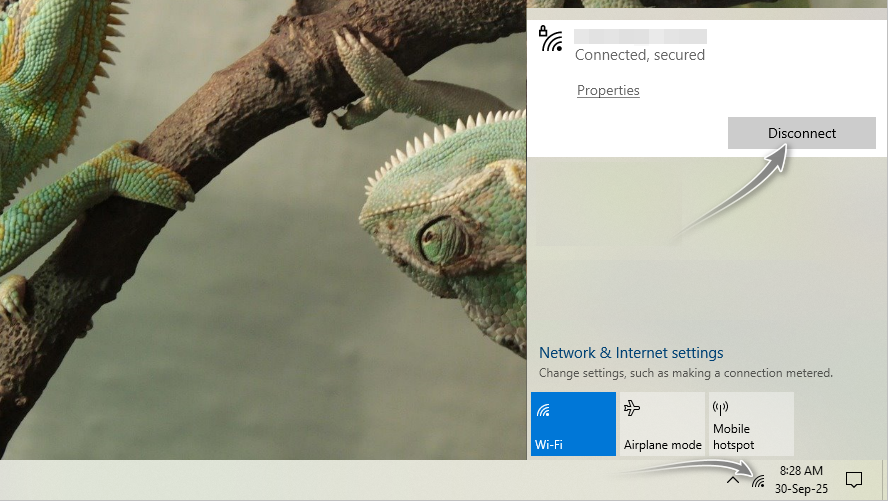The image size is (888, 501).
Task: Enable Airplane mode via its tile label
Action: click(662, 444)
